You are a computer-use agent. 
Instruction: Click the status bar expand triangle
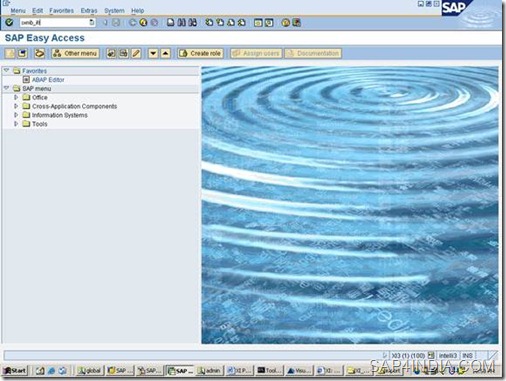pyautogui.click(x=385, y=355)
